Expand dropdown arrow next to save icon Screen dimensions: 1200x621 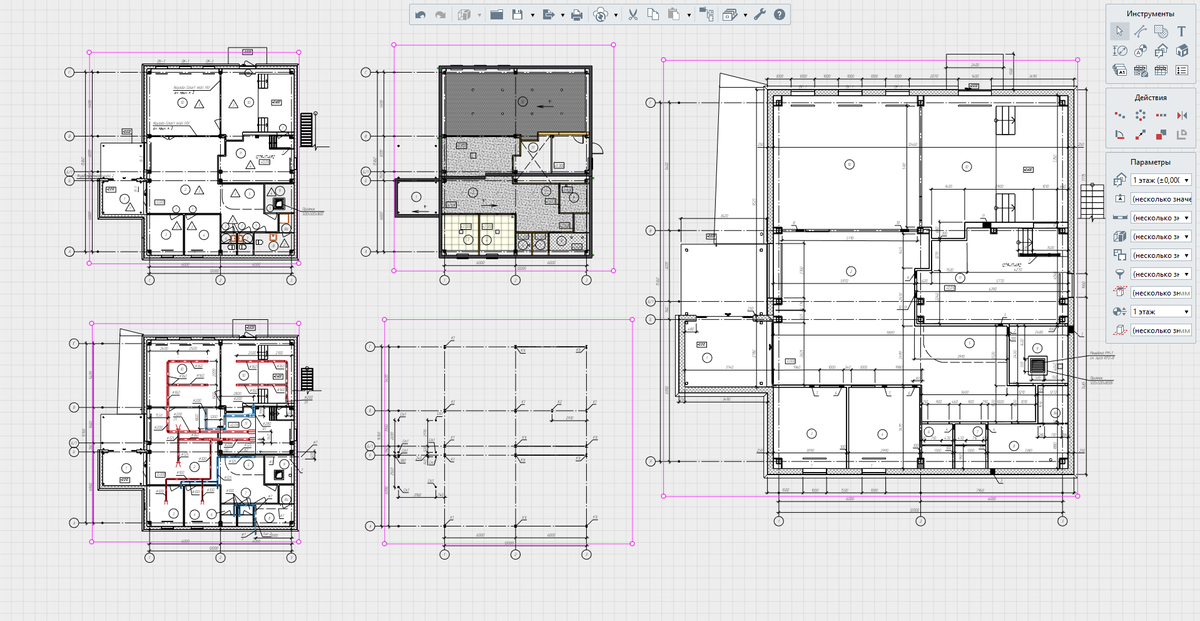532,15
